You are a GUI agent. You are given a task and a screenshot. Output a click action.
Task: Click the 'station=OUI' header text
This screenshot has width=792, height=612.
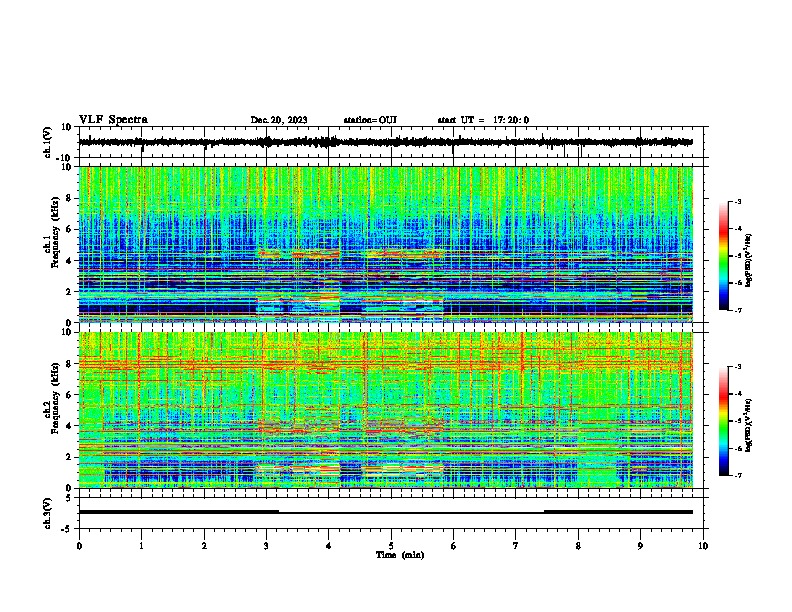click(x=370, y=120)
